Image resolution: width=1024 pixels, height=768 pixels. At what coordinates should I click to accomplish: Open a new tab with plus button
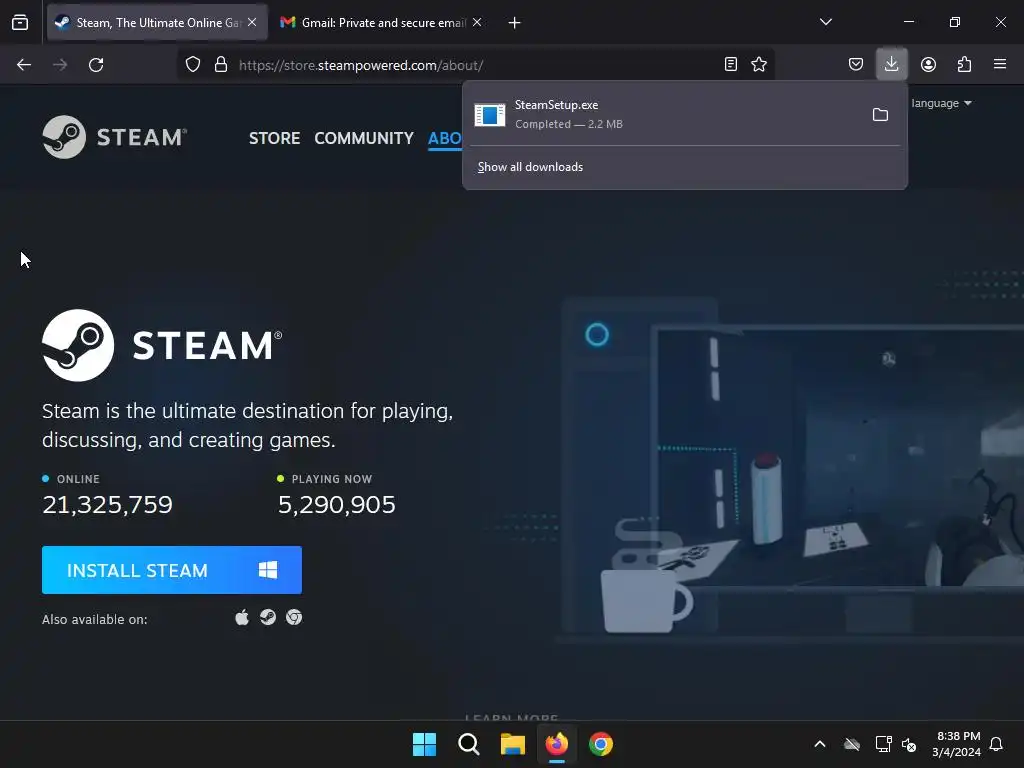tap(515, 23)
